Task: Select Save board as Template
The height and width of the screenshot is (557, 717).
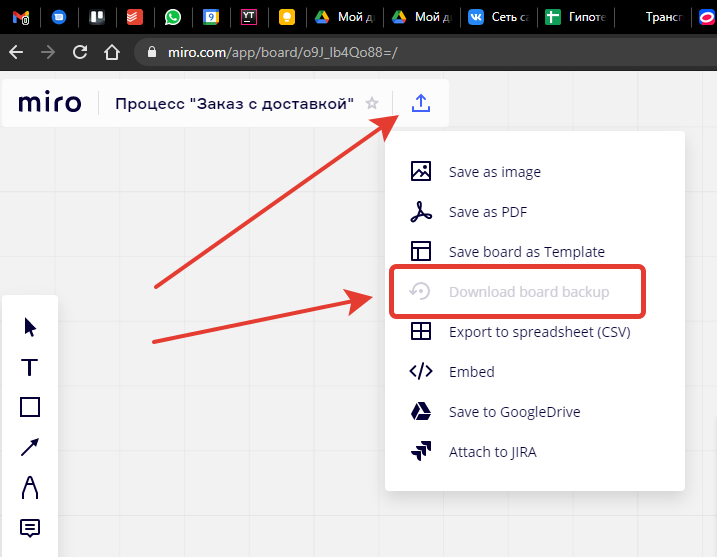Action: pos(526,252)
